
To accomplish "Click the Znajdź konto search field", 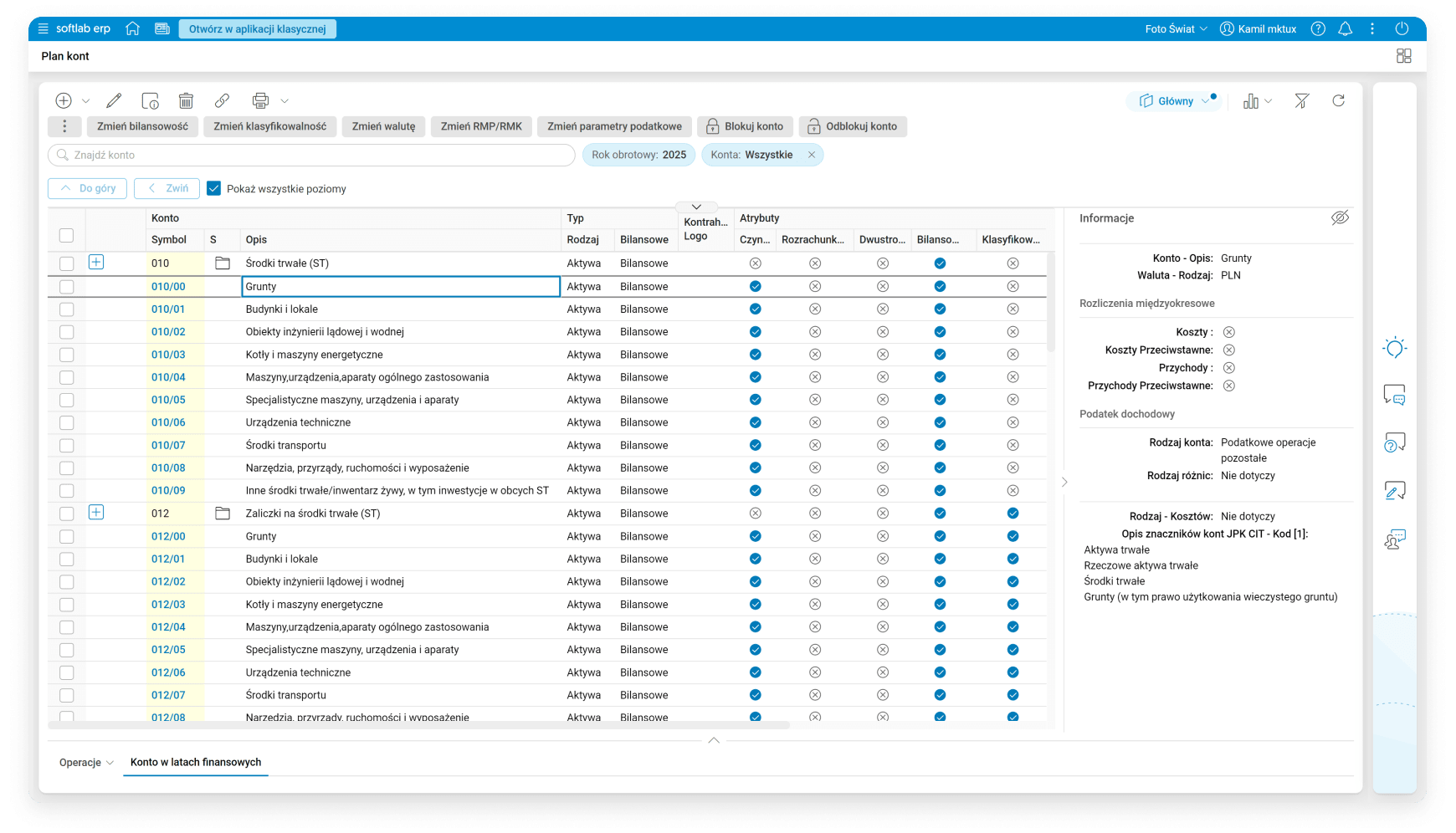I will click(311, 155).
